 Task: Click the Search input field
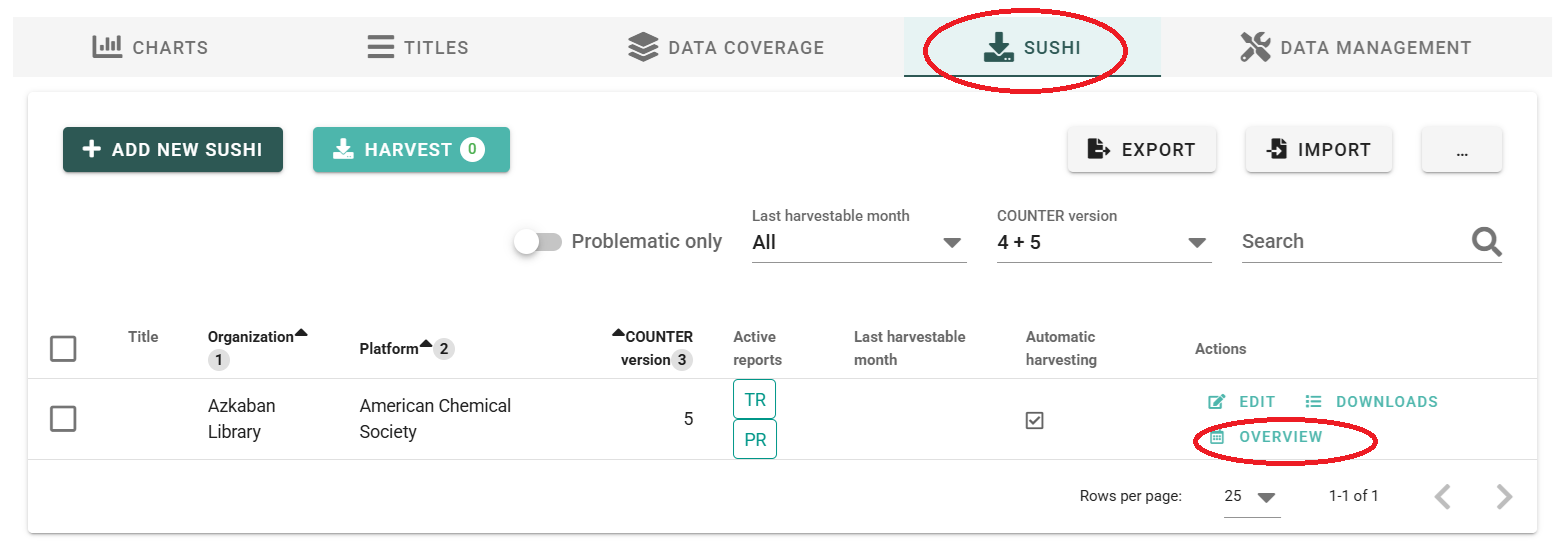pos(1355,241)
